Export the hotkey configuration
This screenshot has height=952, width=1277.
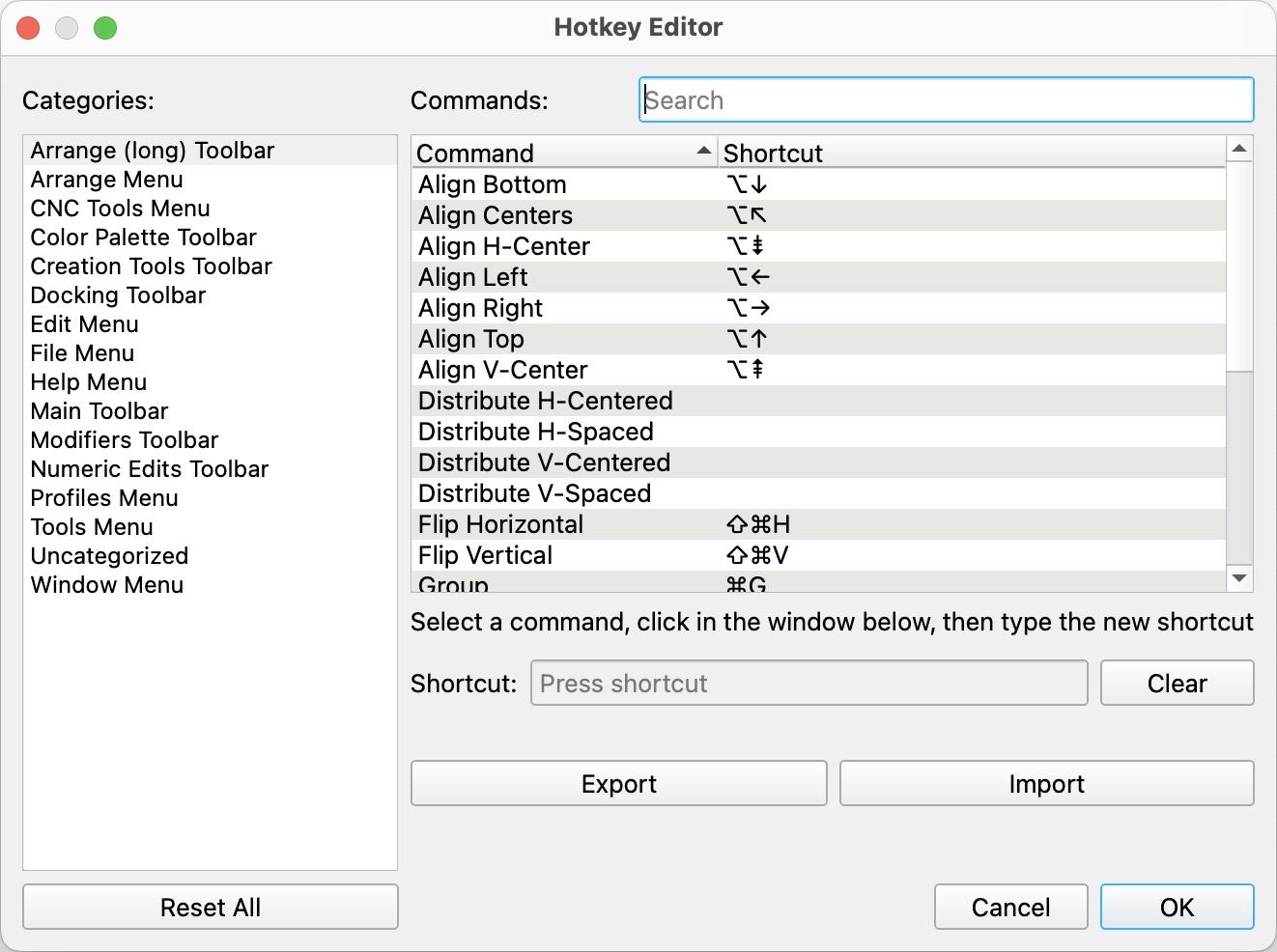pyautogui.click(x=618, y=784)
